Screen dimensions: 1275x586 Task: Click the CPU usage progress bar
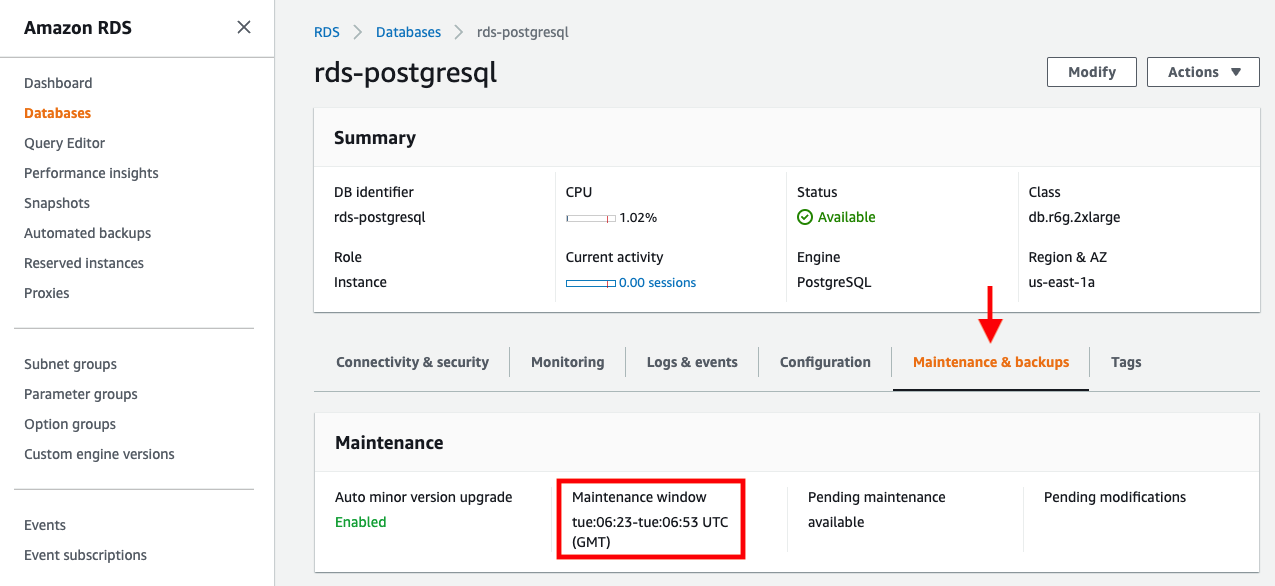592,216
